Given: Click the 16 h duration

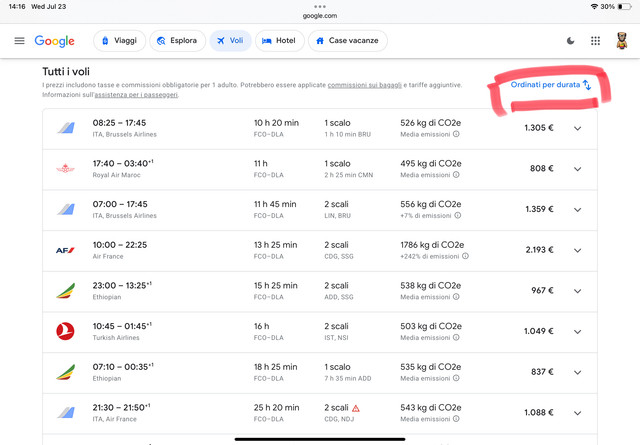Looking at the screenshot, I should coord(261,326).
